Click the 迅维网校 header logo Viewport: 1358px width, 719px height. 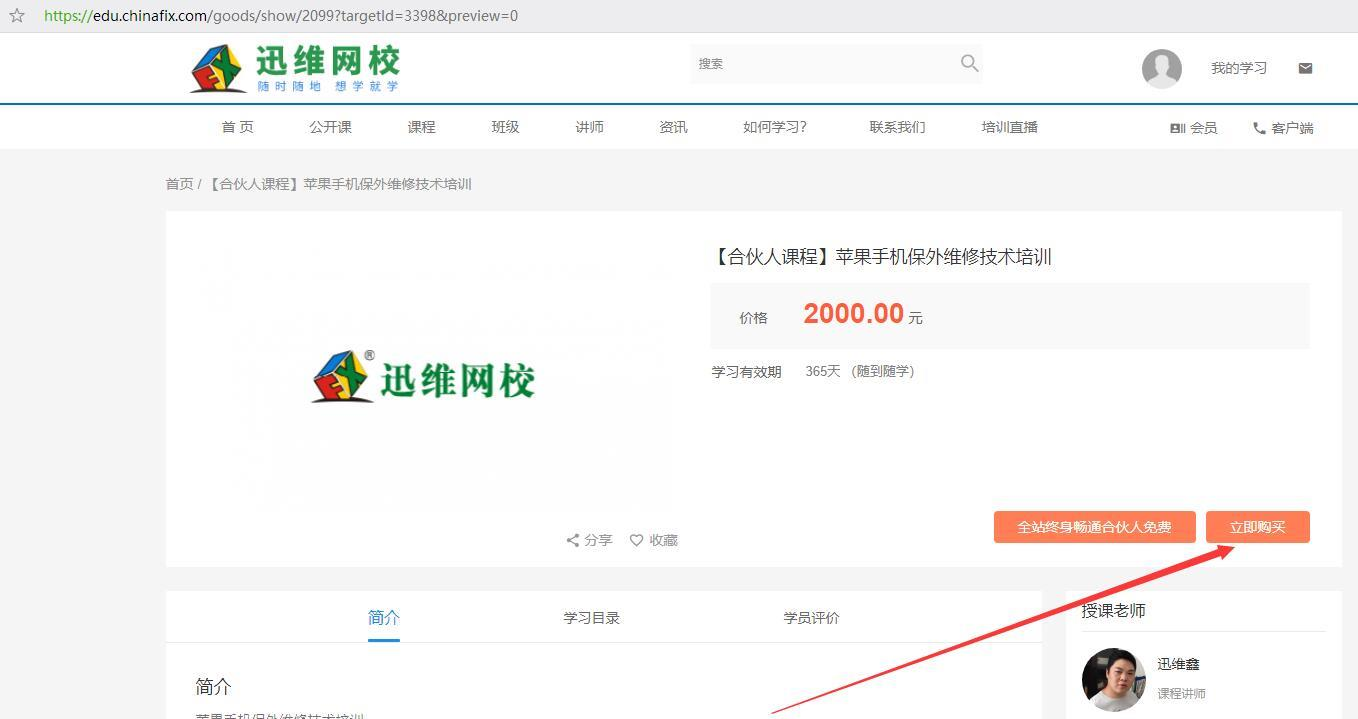coord(295,68)
